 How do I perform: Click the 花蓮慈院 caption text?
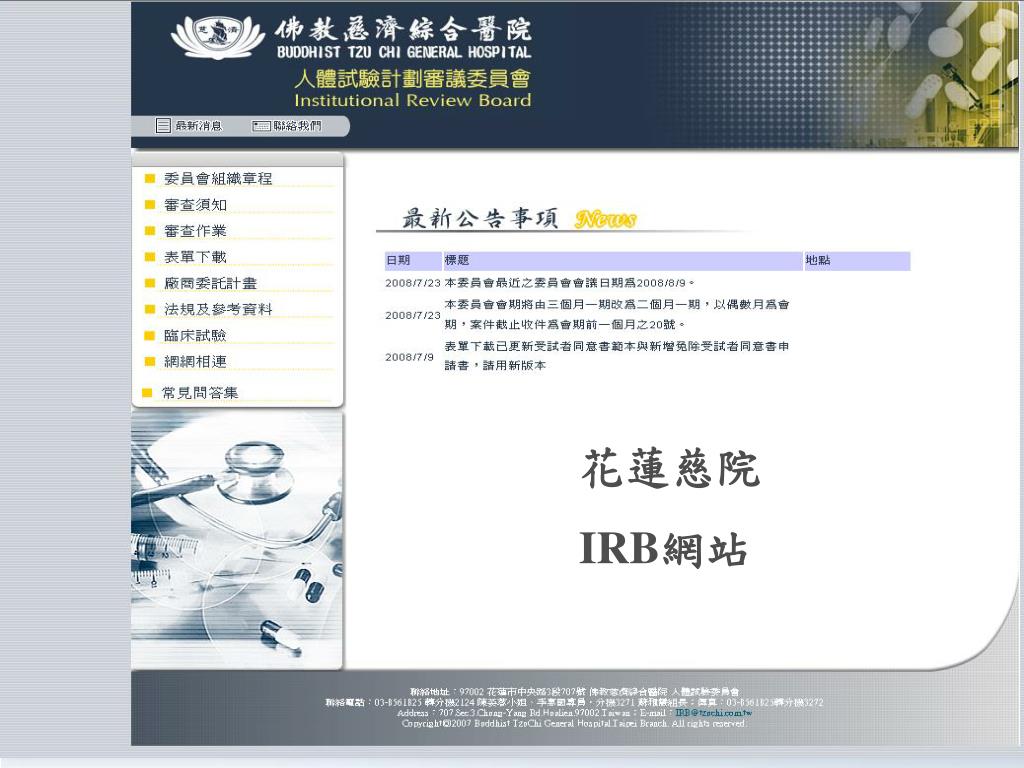pyautogui.click(x=671, y=469)
